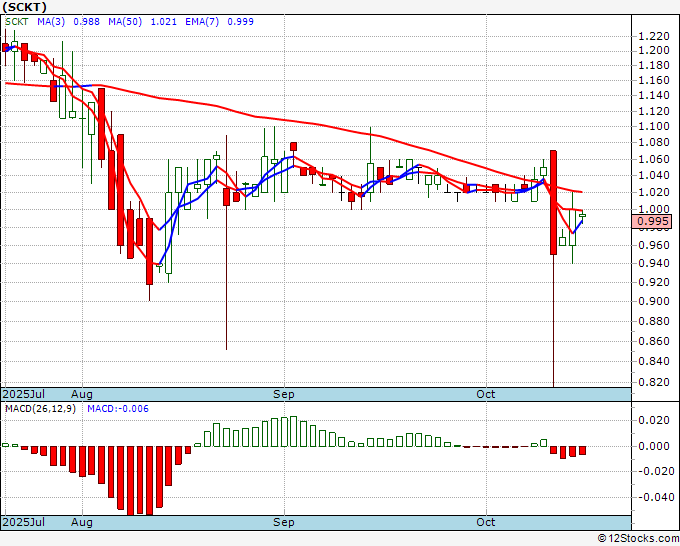Click Aug on the price chart's date axis

[x=82, y=394]
